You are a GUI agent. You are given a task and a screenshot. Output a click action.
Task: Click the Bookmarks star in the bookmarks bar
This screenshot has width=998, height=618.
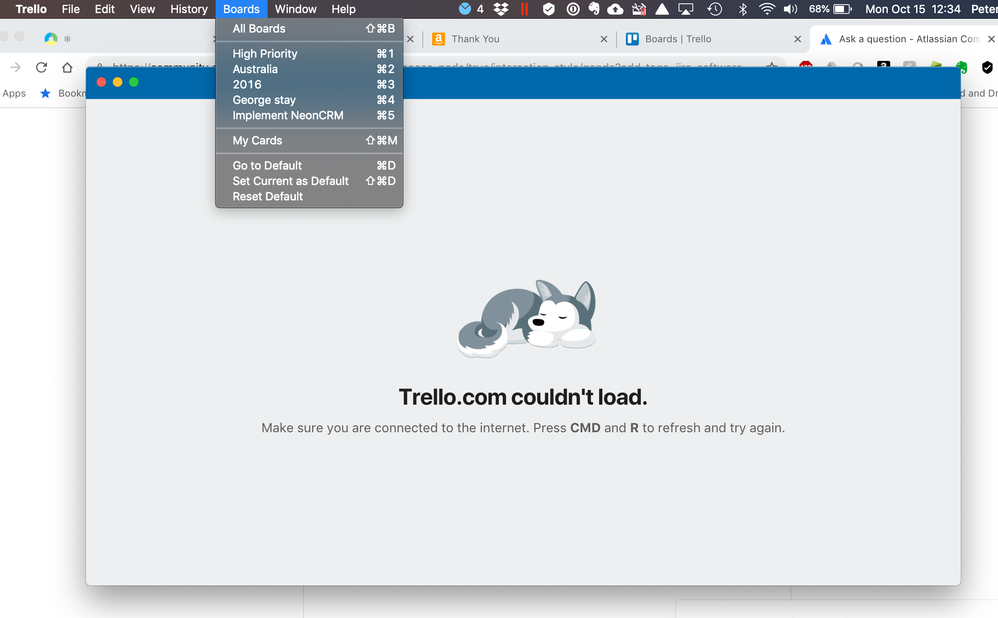tap(44, 93)
